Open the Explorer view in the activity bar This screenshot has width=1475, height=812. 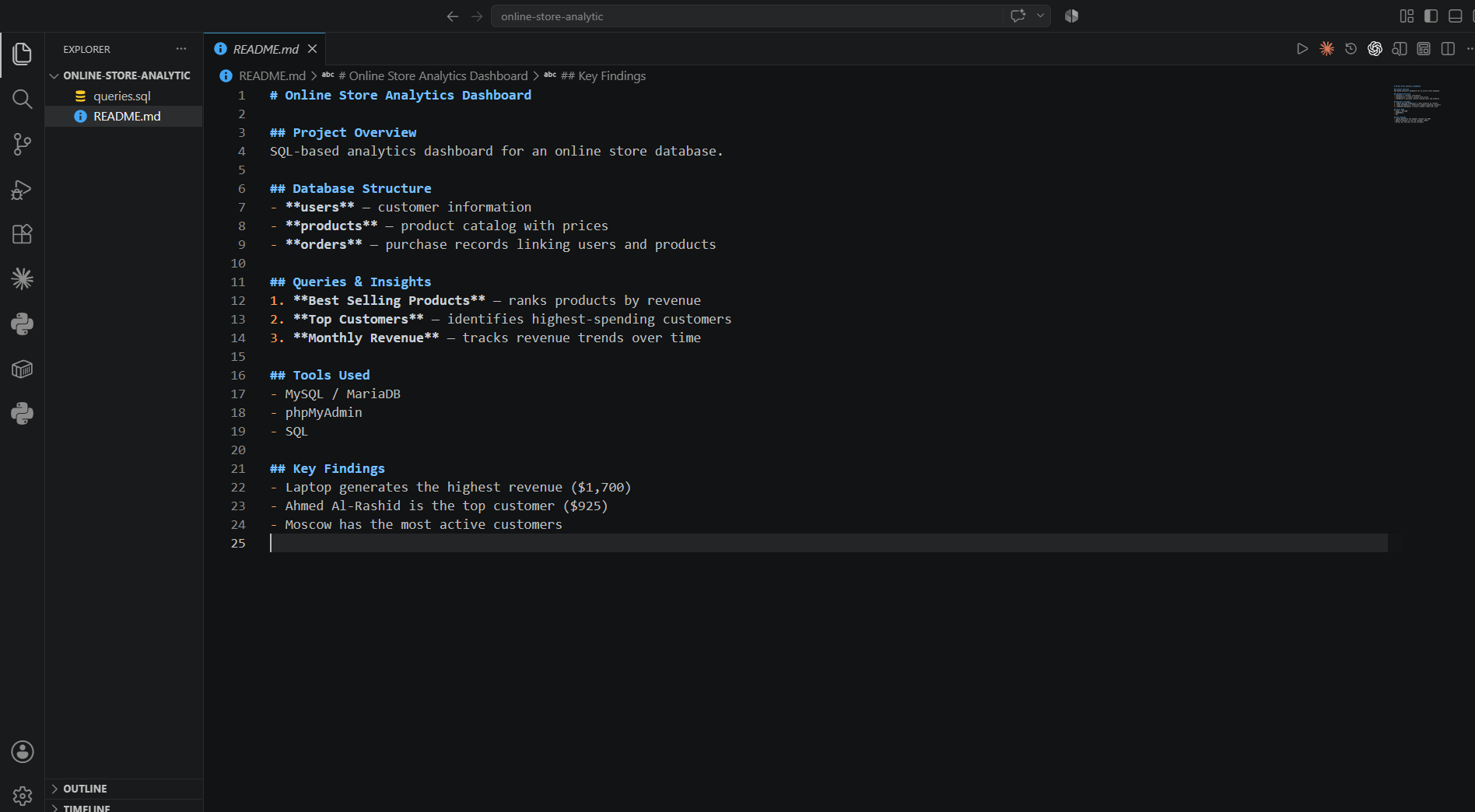point(23,54)
